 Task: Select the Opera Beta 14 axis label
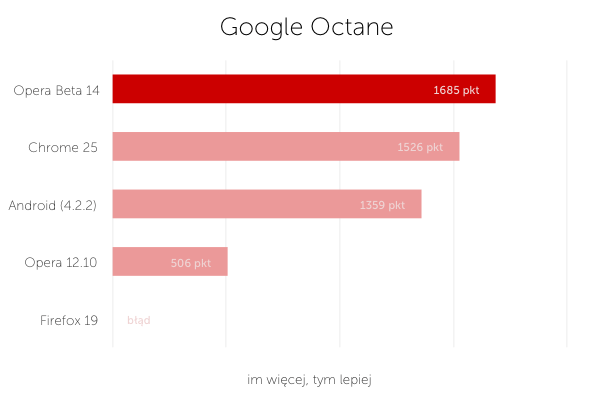[56, 90]
